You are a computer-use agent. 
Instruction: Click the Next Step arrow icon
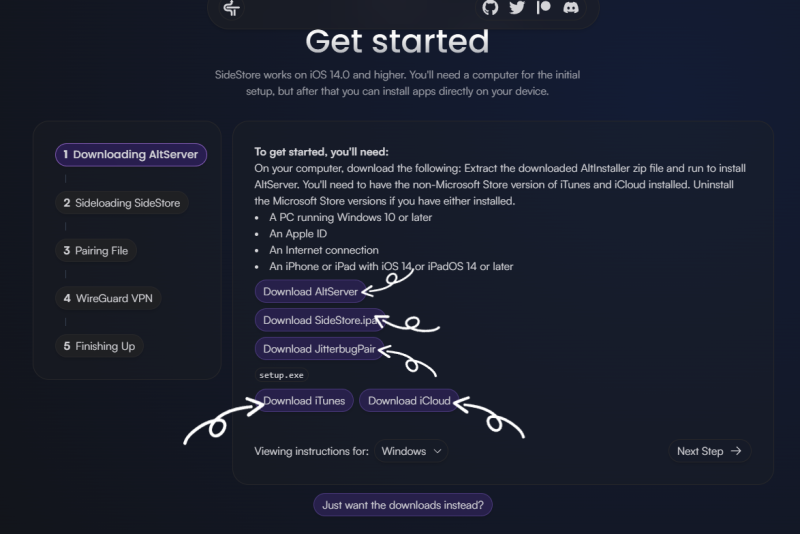click(736, 451)
